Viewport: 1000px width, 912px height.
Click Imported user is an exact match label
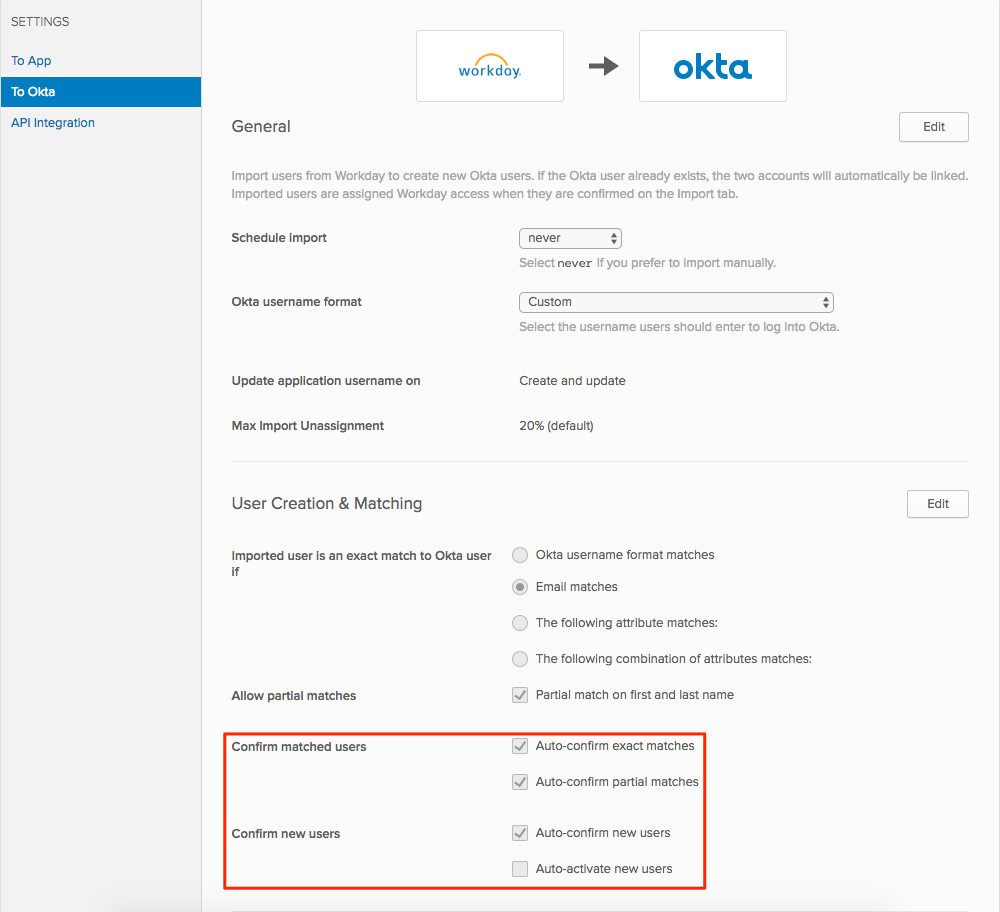[361, 563]
